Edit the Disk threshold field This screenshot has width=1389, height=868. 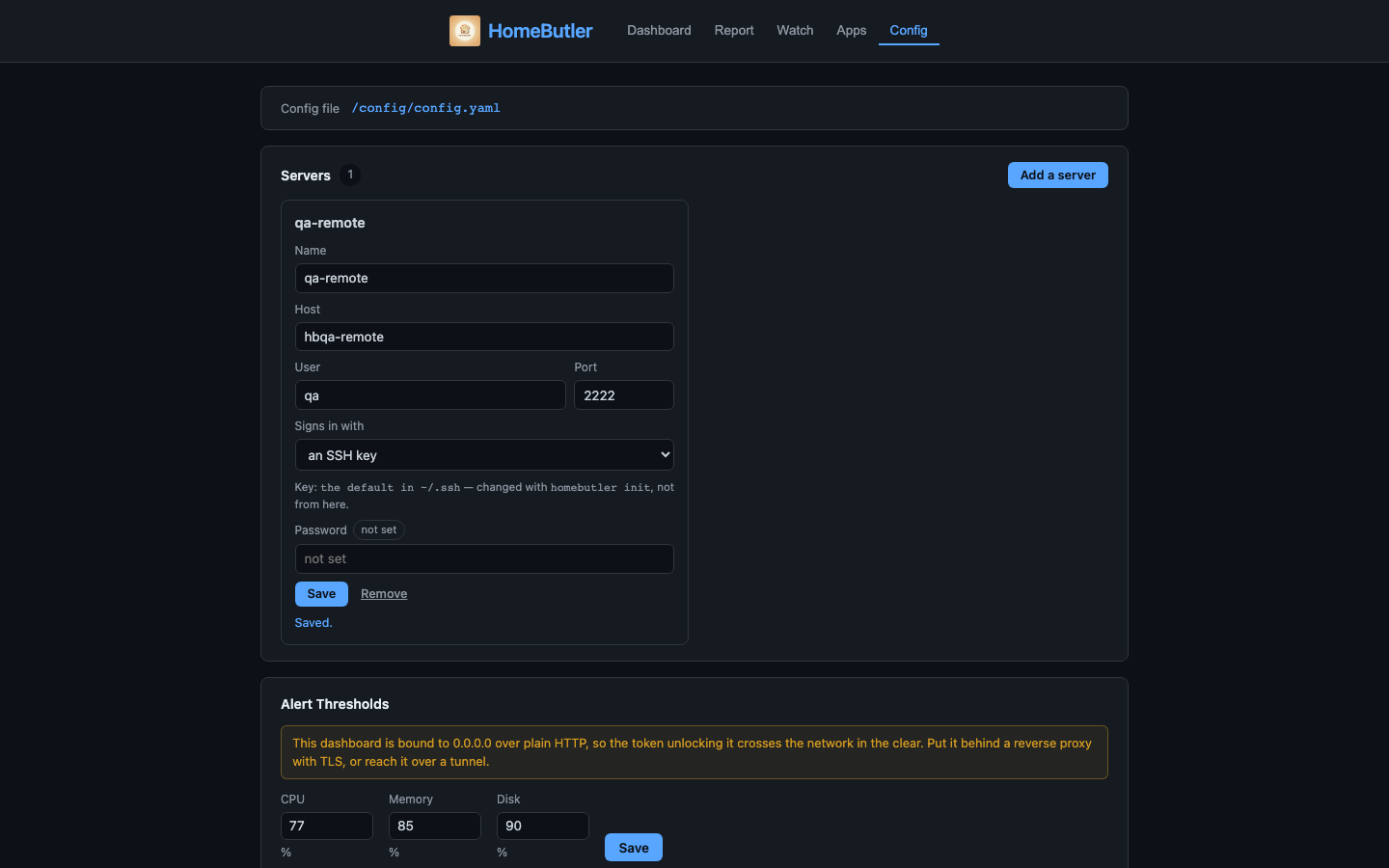point(543,826)
